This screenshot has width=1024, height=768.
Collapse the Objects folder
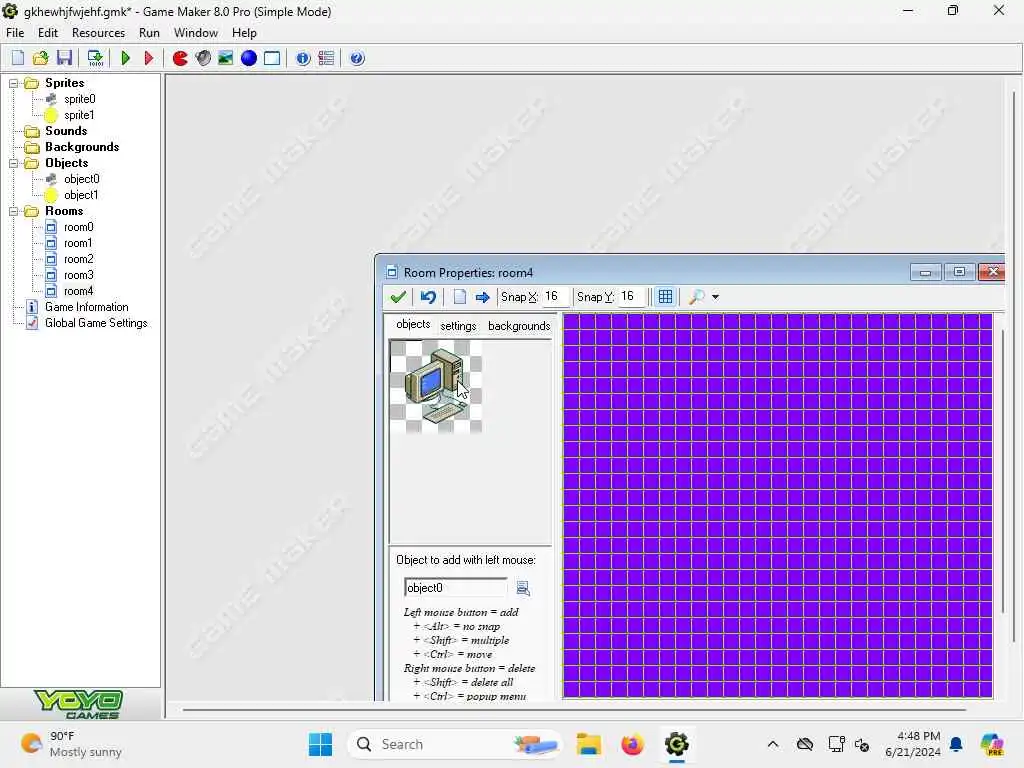(13, 163)
